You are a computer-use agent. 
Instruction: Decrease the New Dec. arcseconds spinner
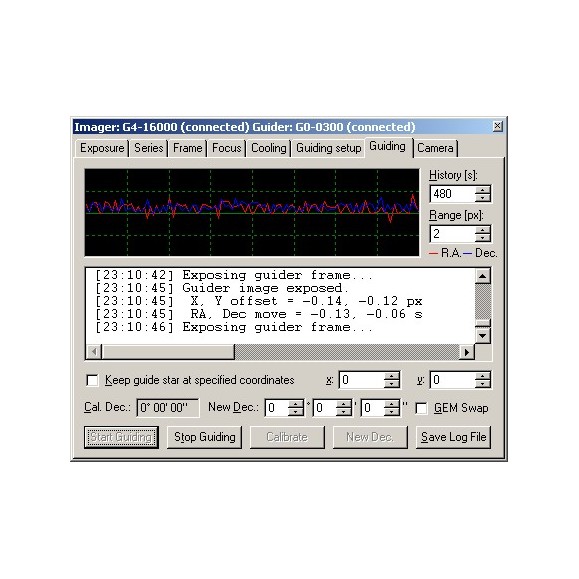coord(391,411)
